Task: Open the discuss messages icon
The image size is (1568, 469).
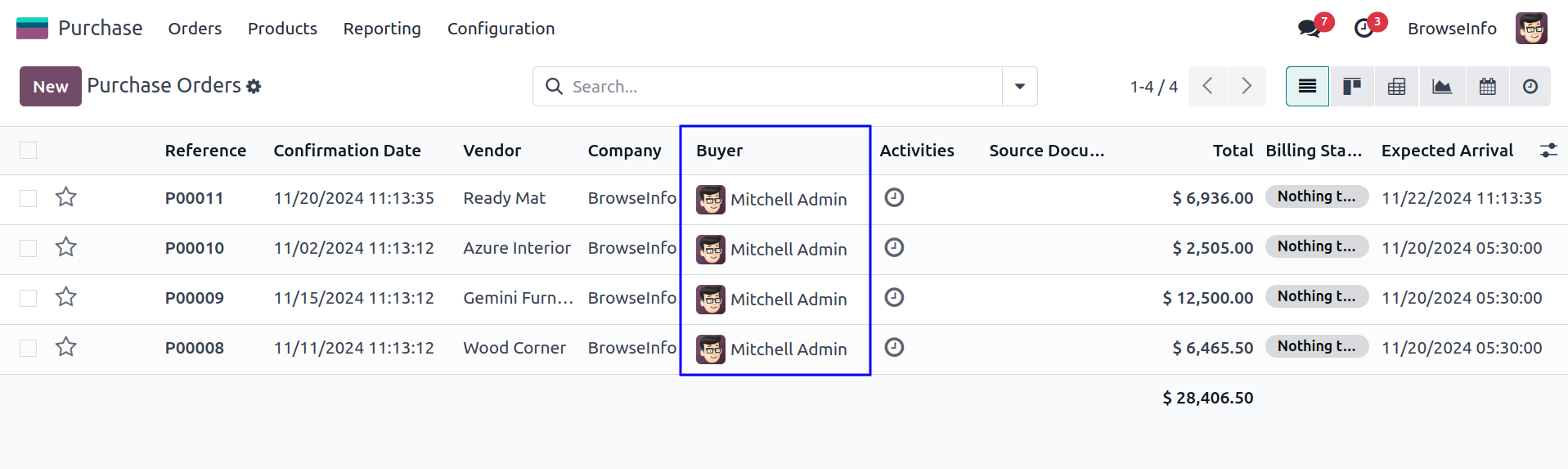Action: point(1310,29)
